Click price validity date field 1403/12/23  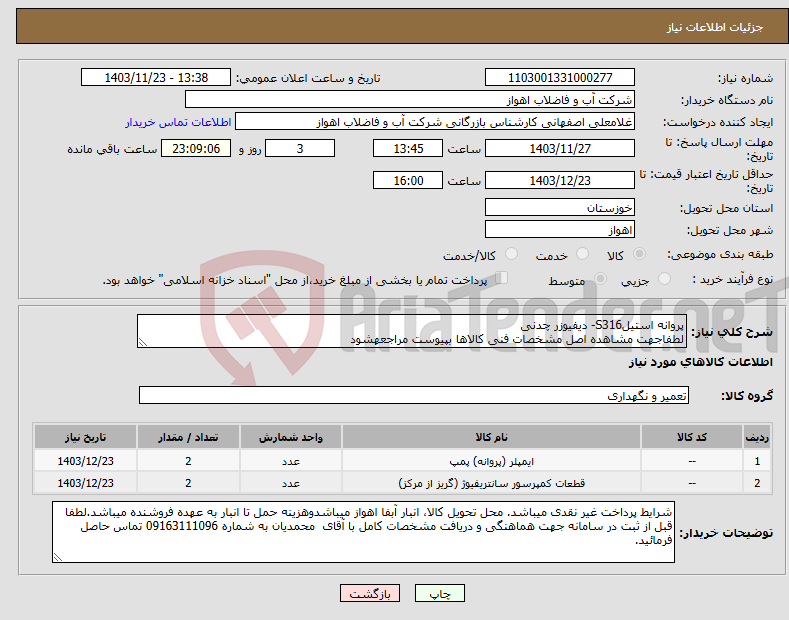tap(560, 180)
